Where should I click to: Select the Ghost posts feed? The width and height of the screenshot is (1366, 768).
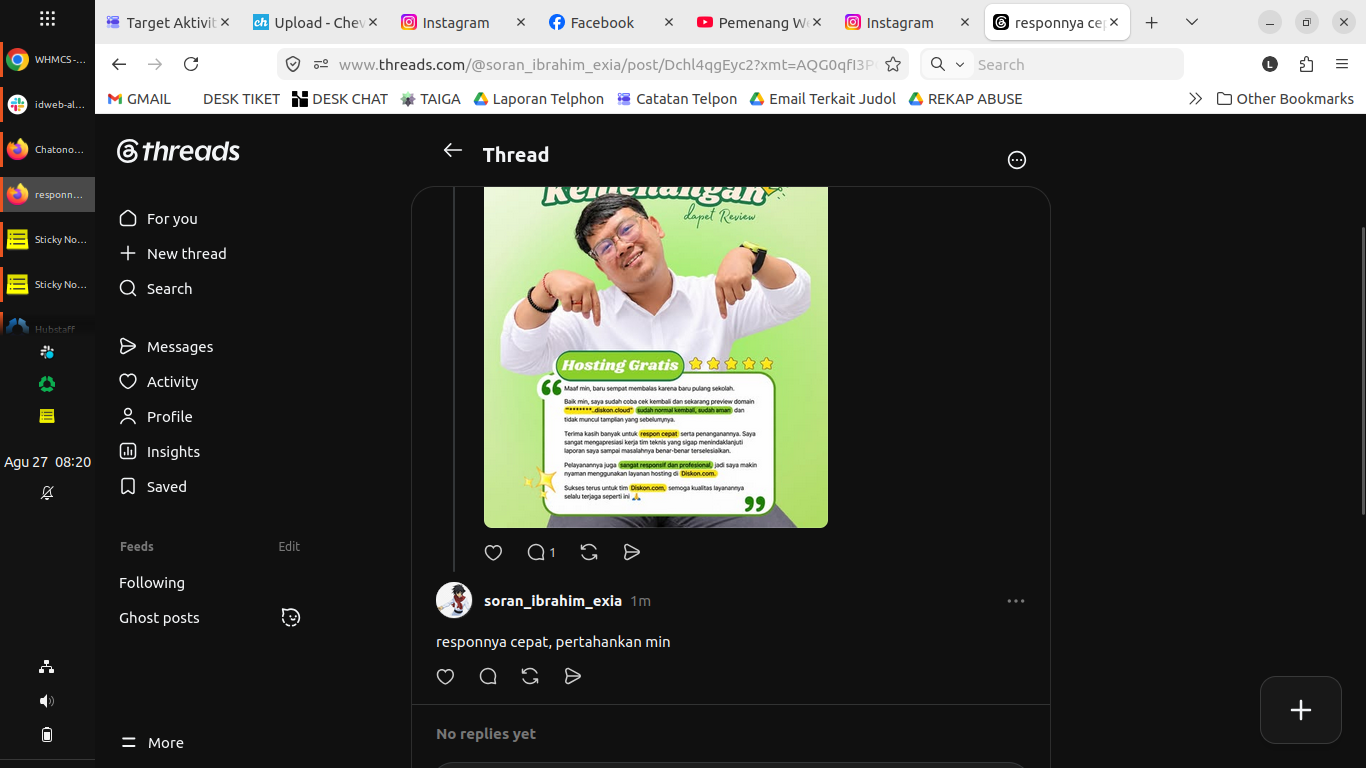click(159, 618)
